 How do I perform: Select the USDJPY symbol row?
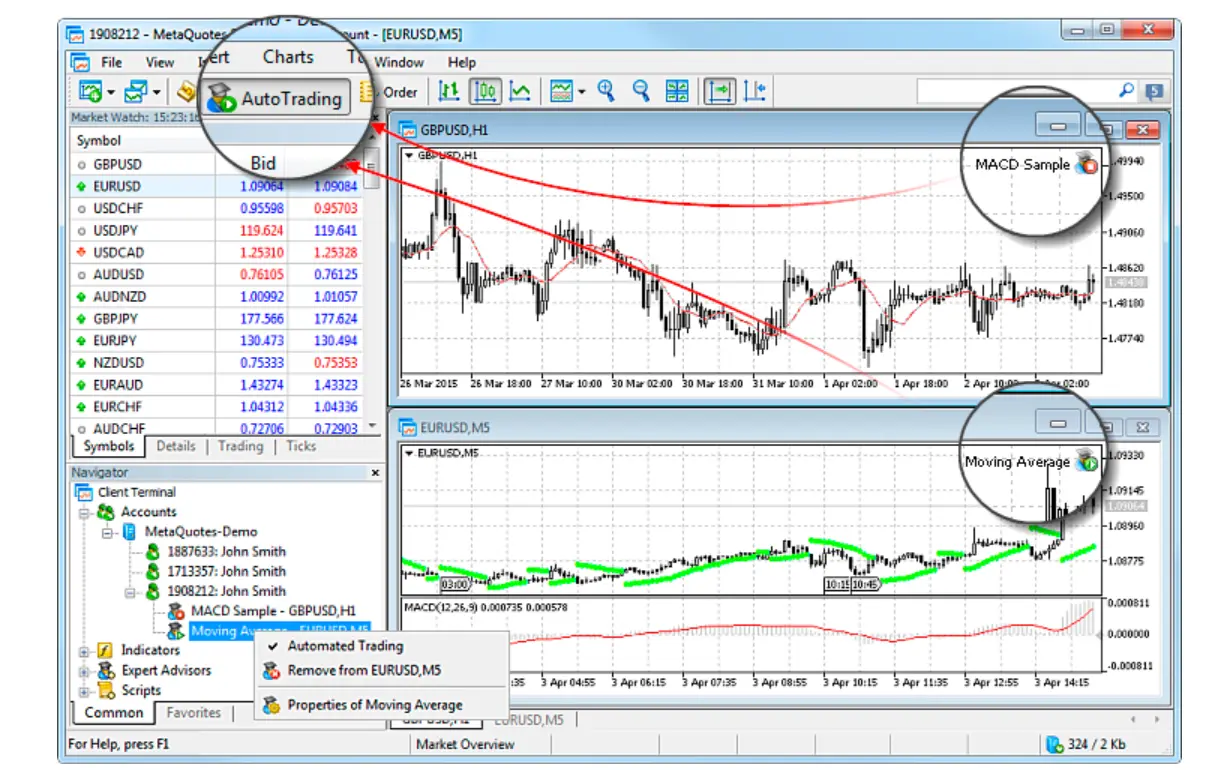point(217,230)
